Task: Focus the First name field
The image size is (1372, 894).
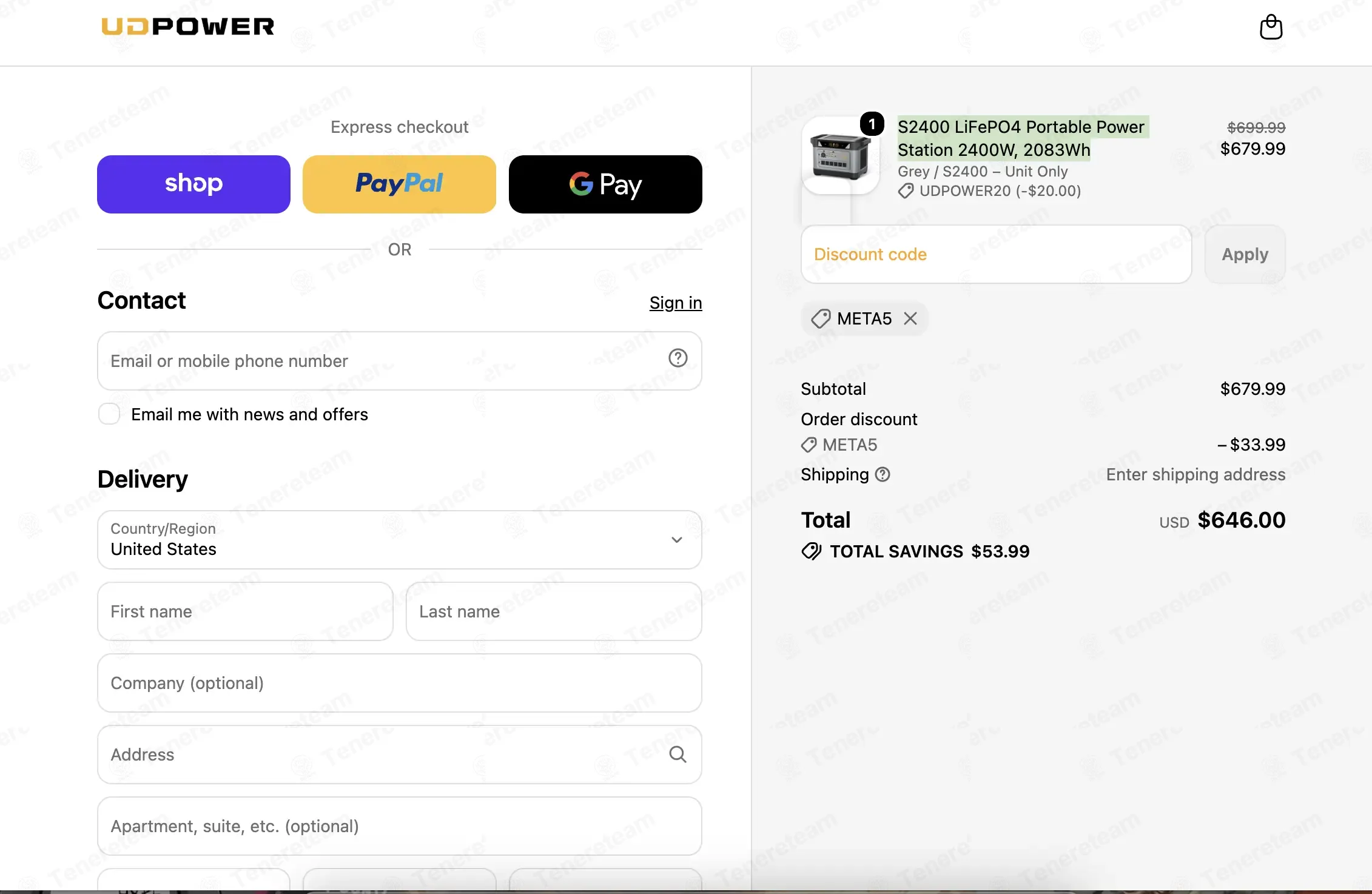Action: [245, 611]
